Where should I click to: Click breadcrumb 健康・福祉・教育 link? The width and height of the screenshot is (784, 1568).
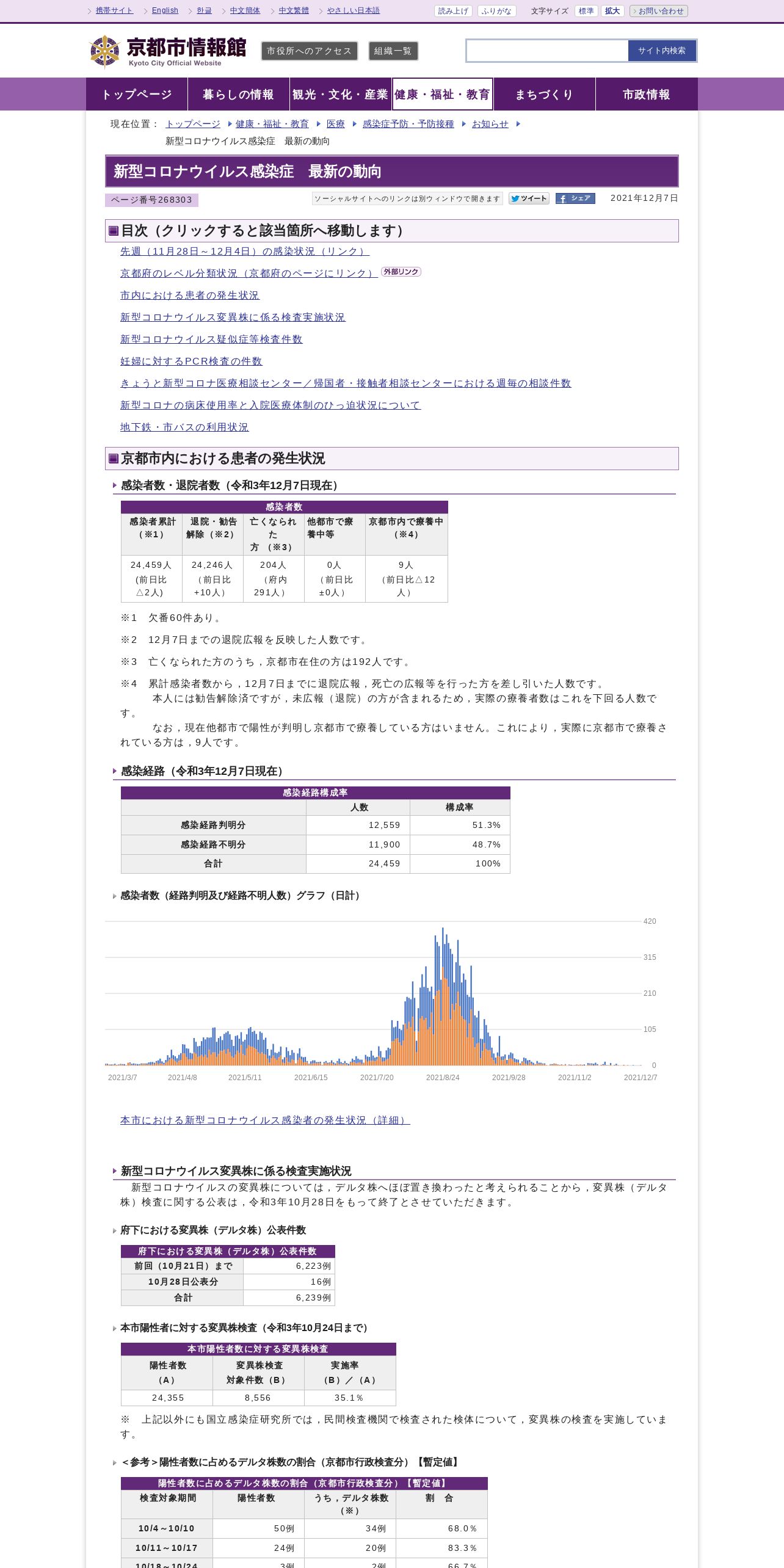[272, 124]
